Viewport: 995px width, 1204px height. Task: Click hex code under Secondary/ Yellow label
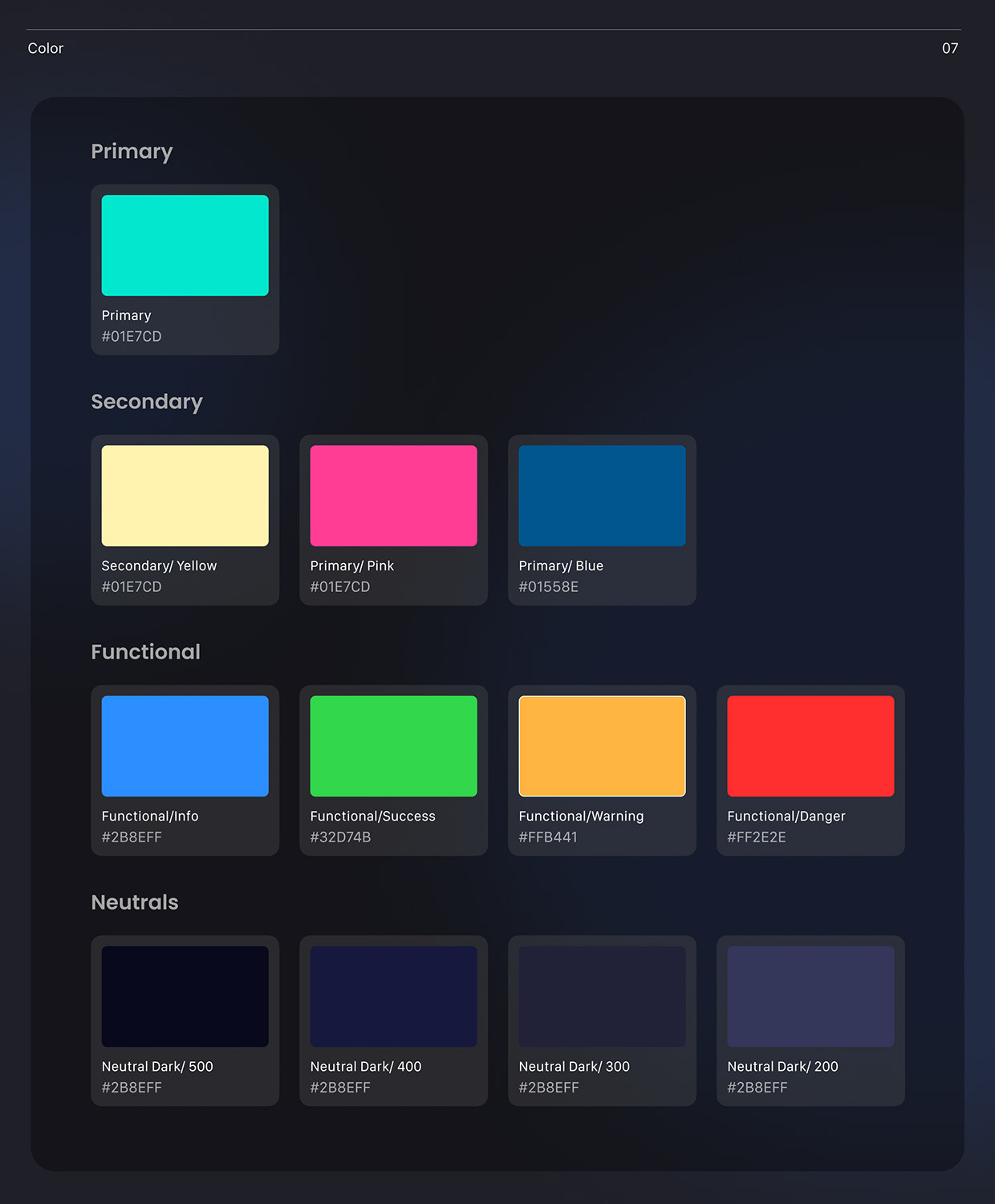(132, 586)
